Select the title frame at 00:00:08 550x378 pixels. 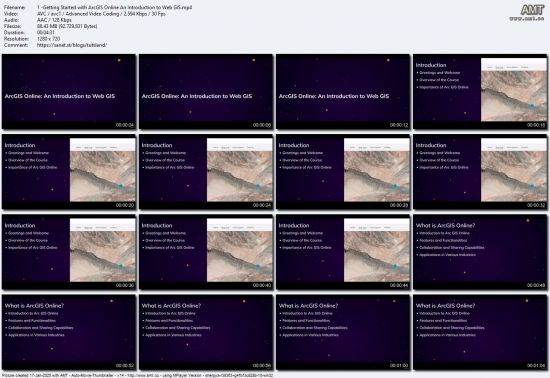(x=206, y=92)
